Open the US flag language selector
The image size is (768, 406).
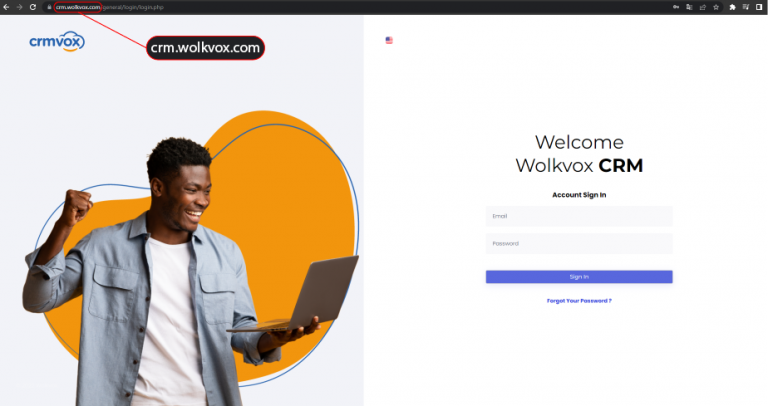point(389,40)
